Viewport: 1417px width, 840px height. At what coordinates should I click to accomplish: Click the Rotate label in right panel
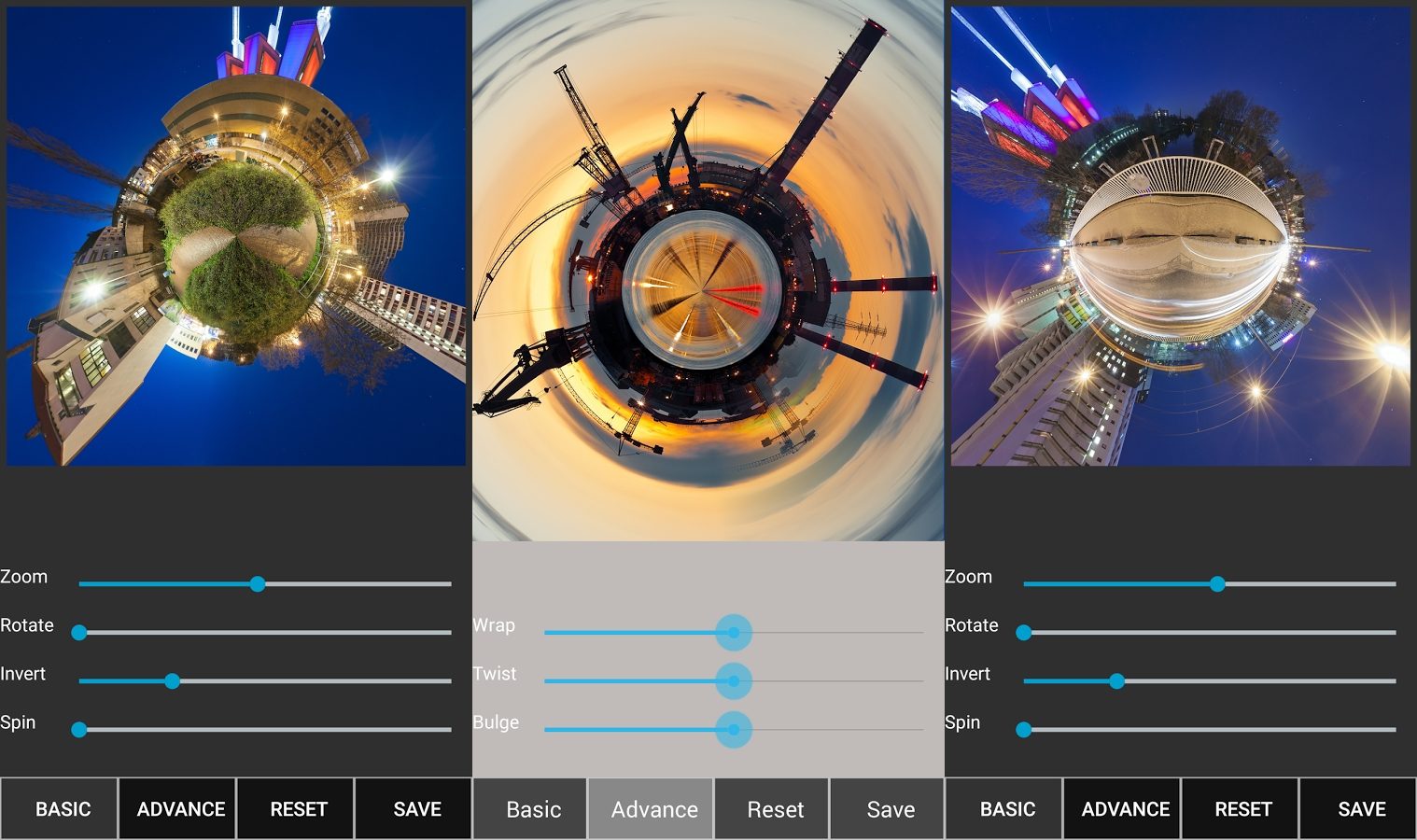972,625
